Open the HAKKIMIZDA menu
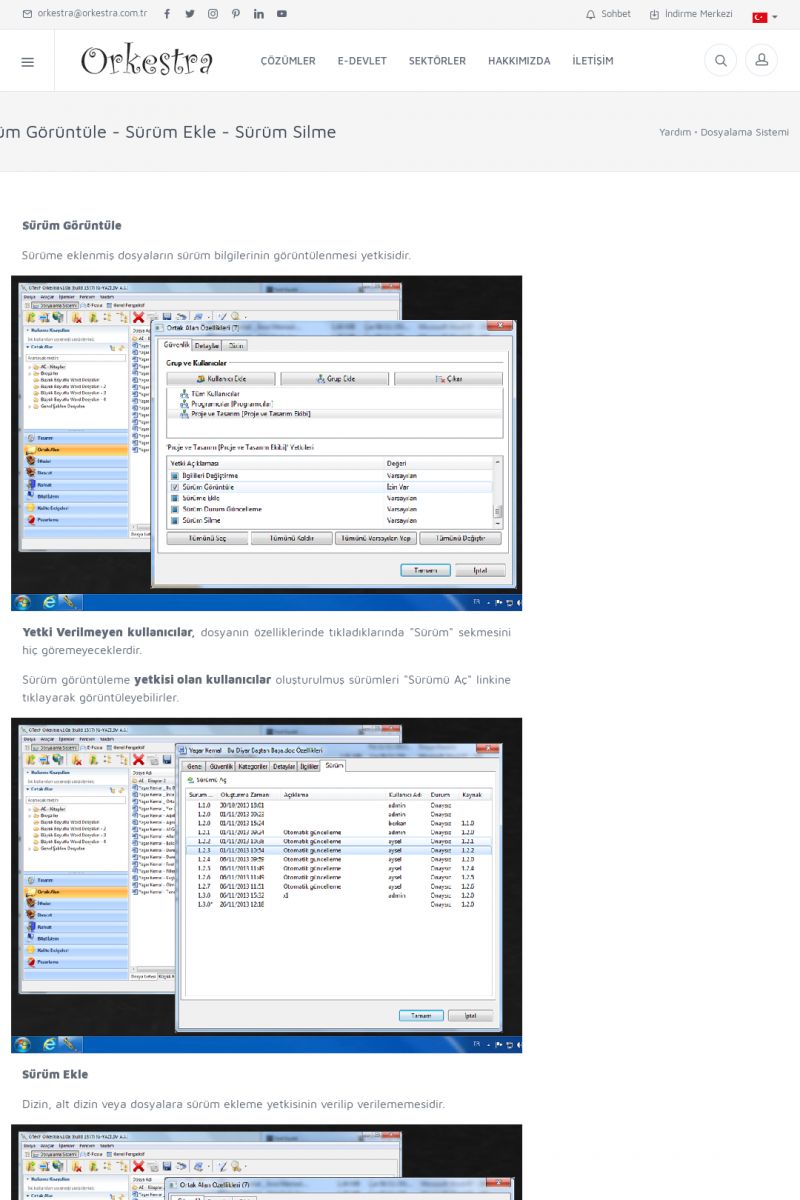The width and height of the screenshot is (800, 1200). point(519,61)
